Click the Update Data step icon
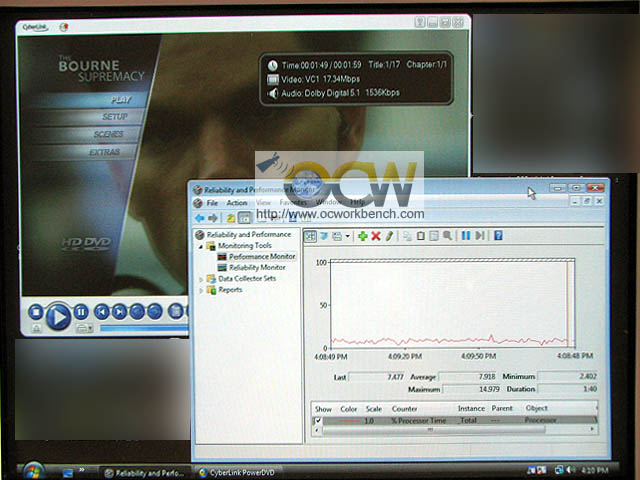This screenshot has width=640, height=480. (480, 236)
